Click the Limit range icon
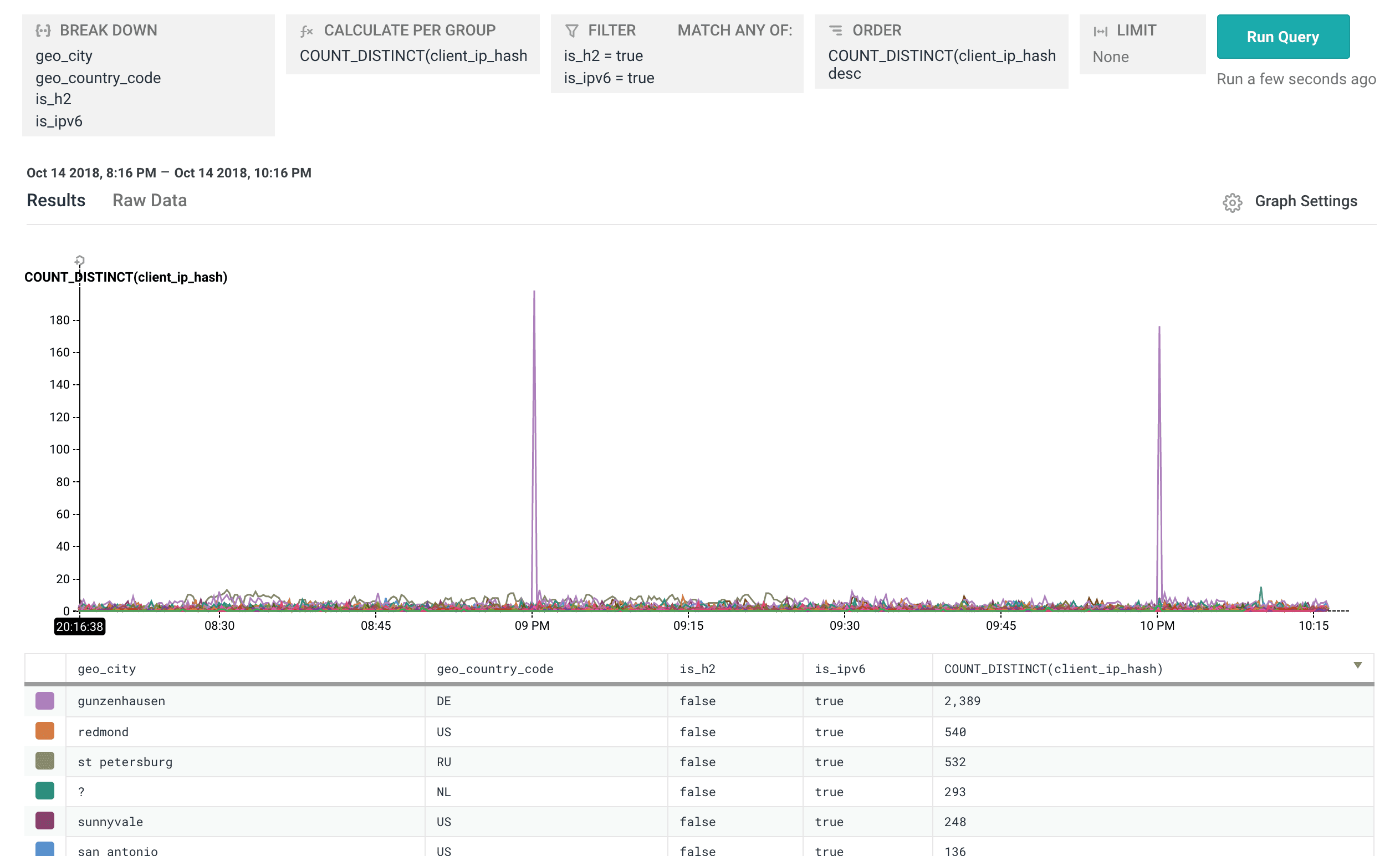The image size is (1400, 856). (x=1100, y=30)
